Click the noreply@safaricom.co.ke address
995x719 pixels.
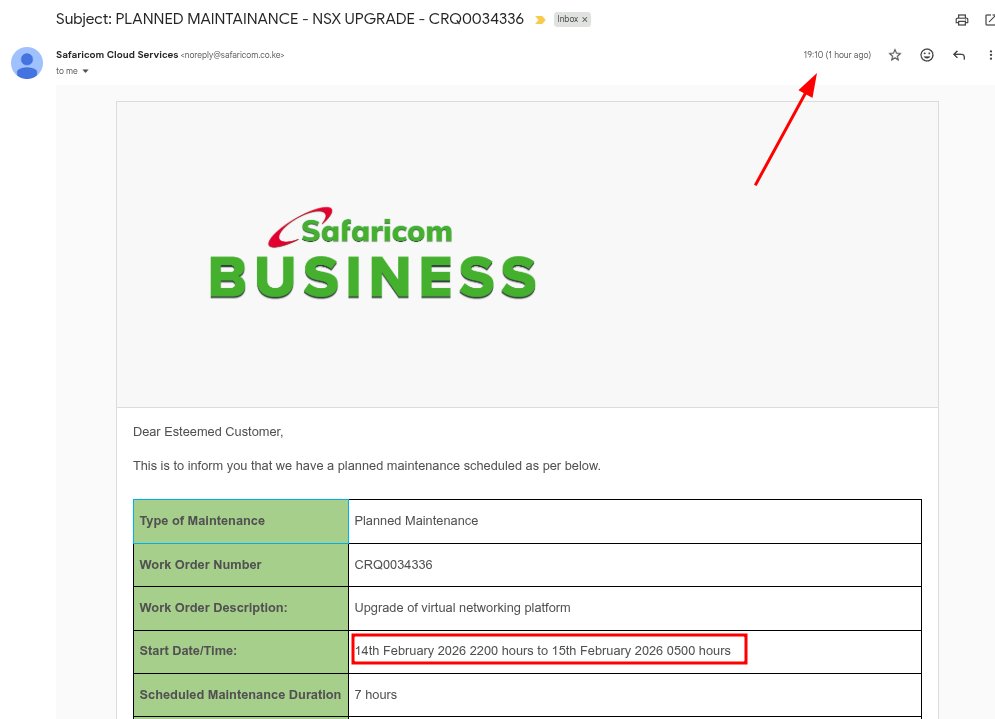232,55
